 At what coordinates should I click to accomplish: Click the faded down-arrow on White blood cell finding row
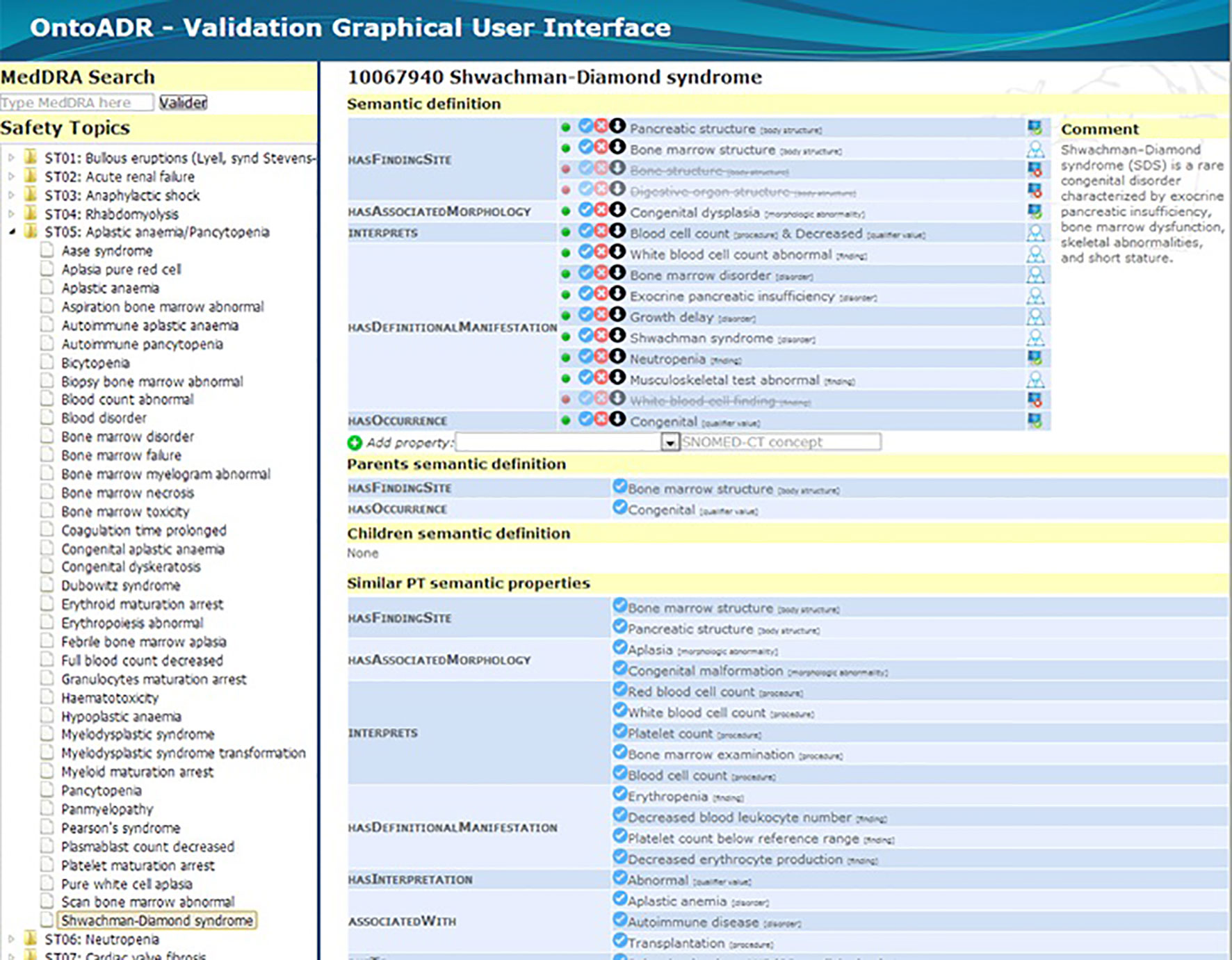point(617,398)
